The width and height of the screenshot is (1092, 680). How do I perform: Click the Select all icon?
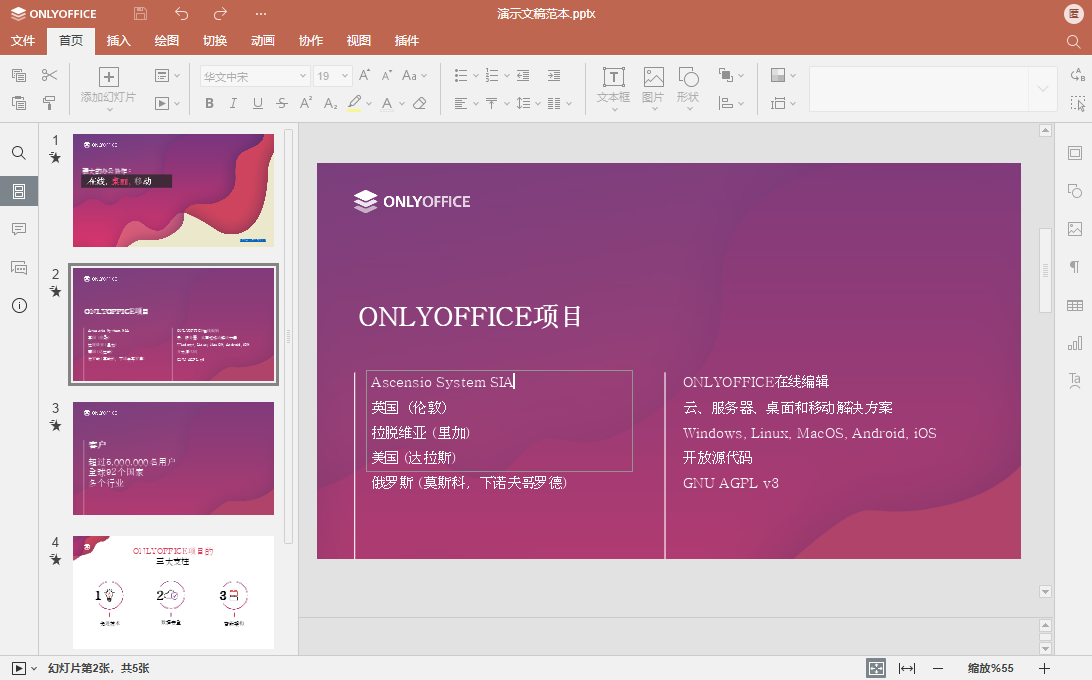point(1077,103)
